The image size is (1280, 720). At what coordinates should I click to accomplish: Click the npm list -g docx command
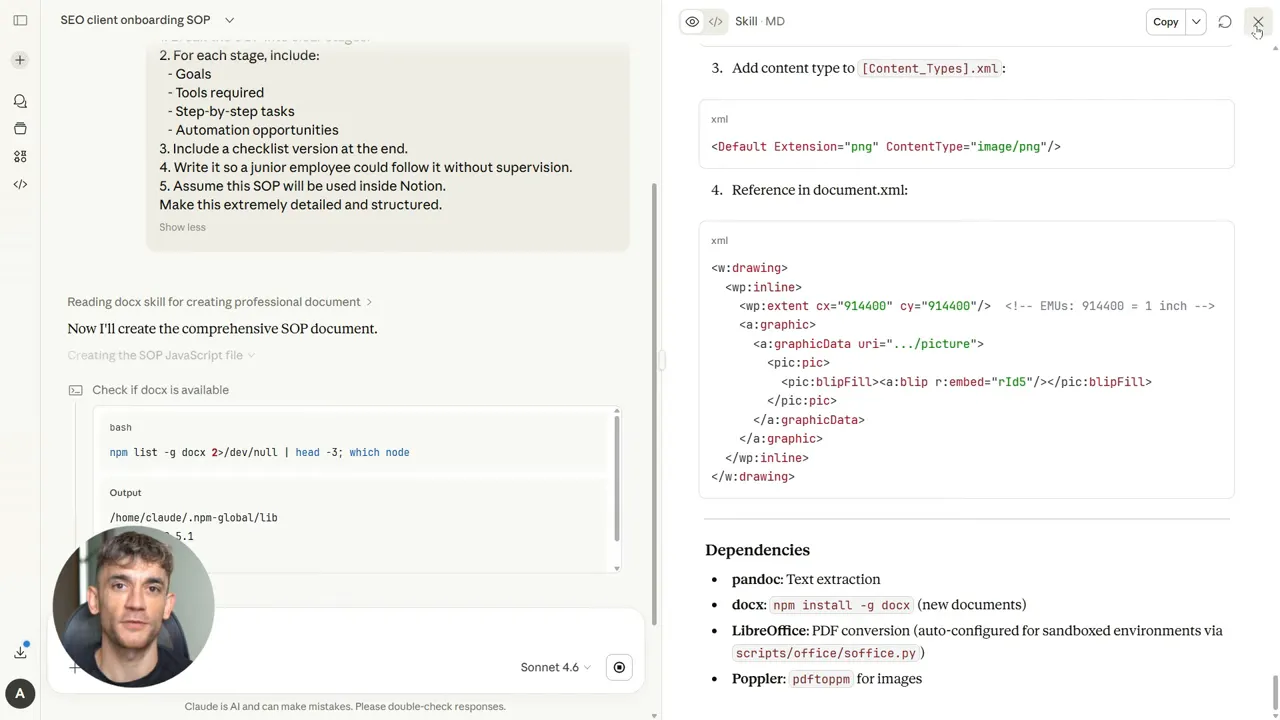pos(259,453)
